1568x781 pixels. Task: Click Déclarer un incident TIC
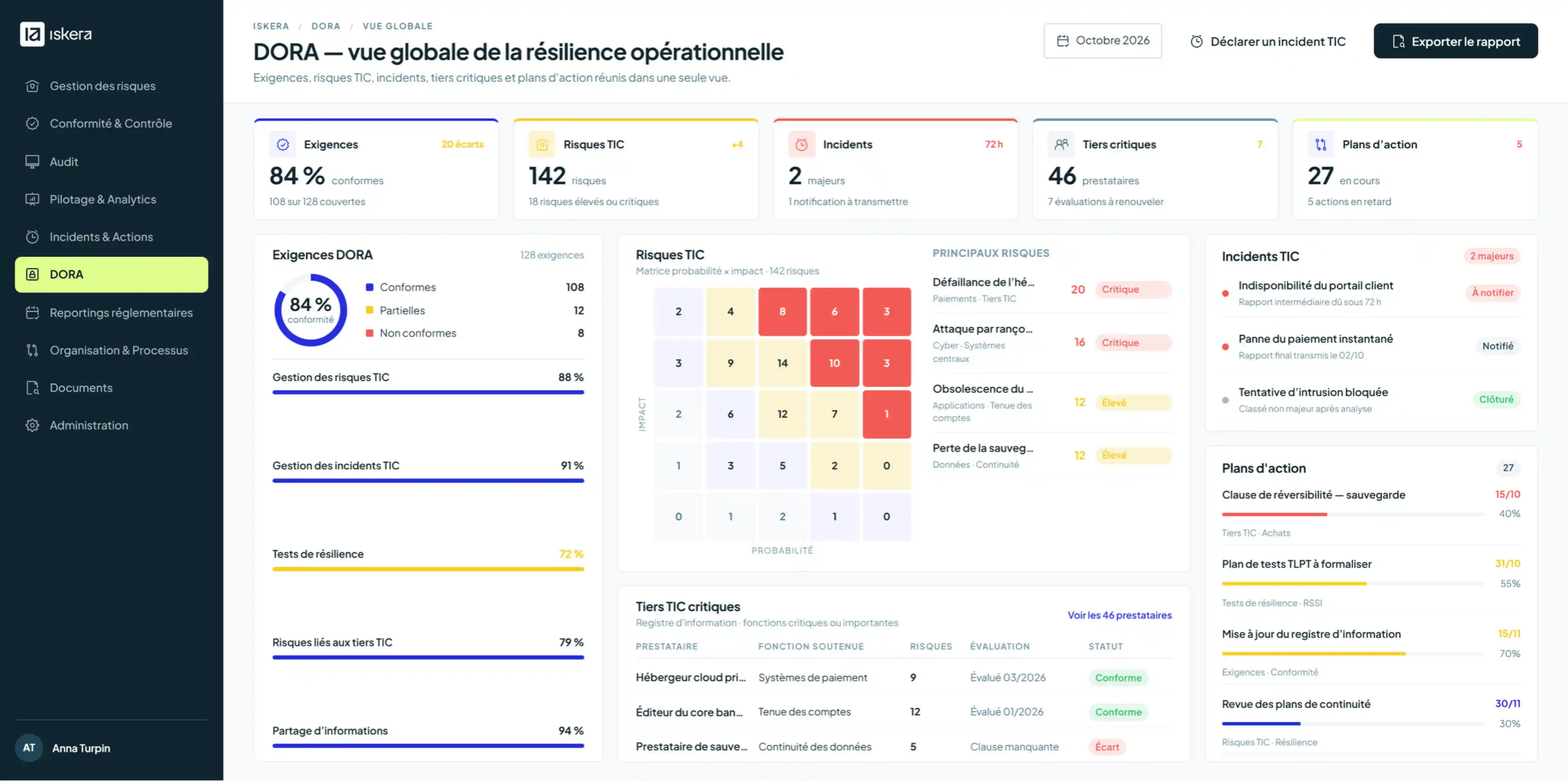coord(1268,41)
